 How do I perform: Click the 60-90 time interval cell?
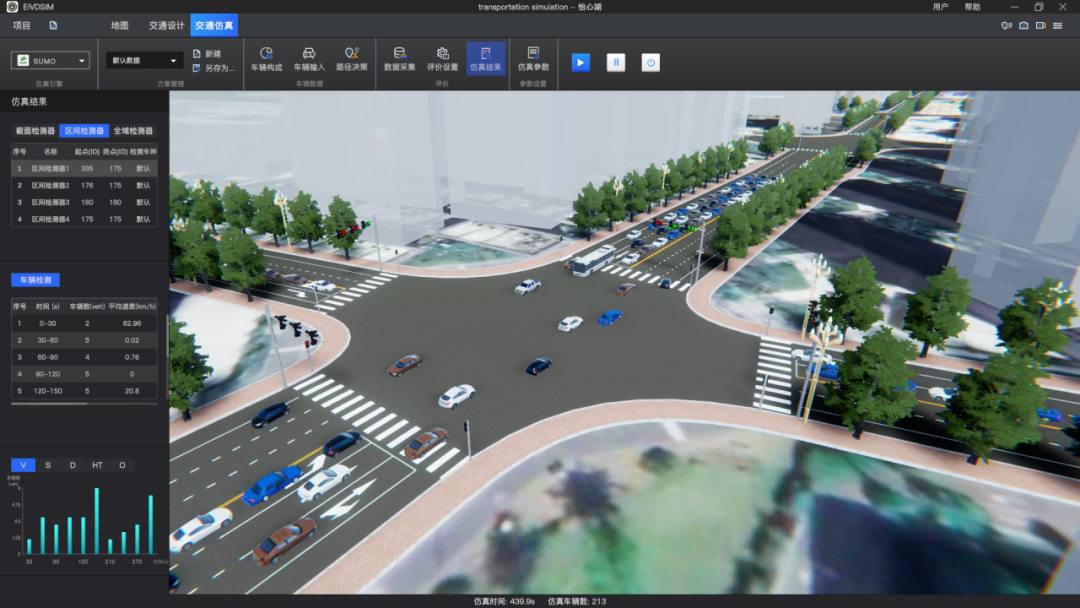[48, 357]
